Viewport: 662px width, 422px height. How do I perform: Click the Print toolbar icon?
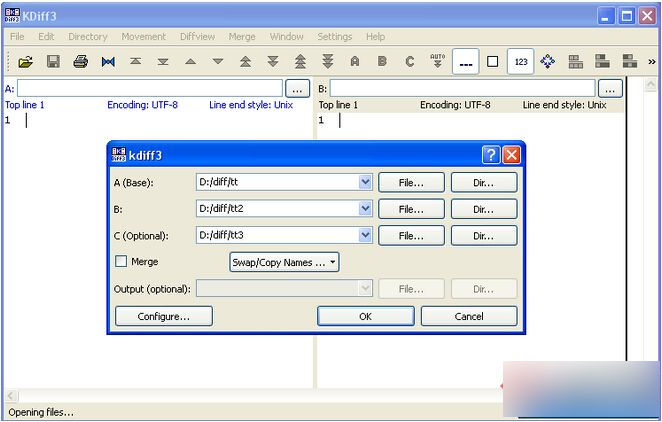[x=81, y=62]
